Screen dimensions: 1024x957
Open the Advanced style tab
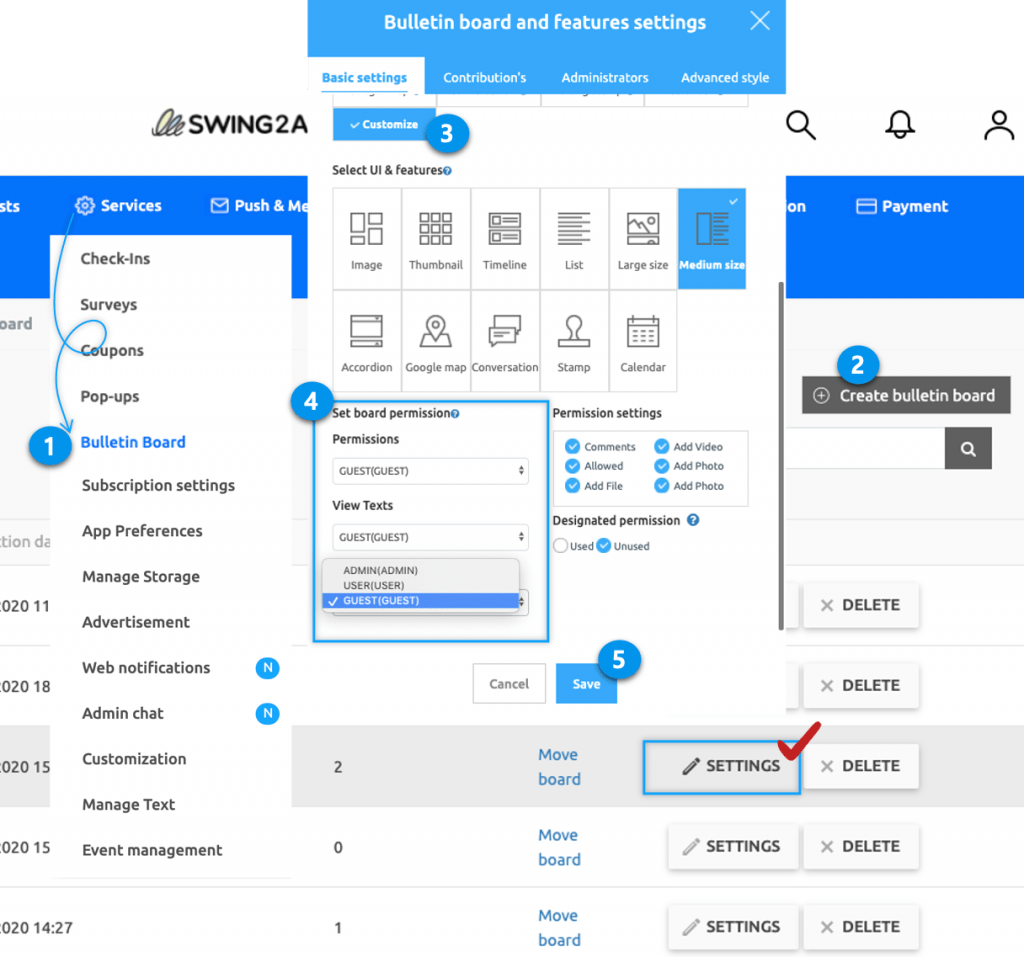click(x=724, y=77)
